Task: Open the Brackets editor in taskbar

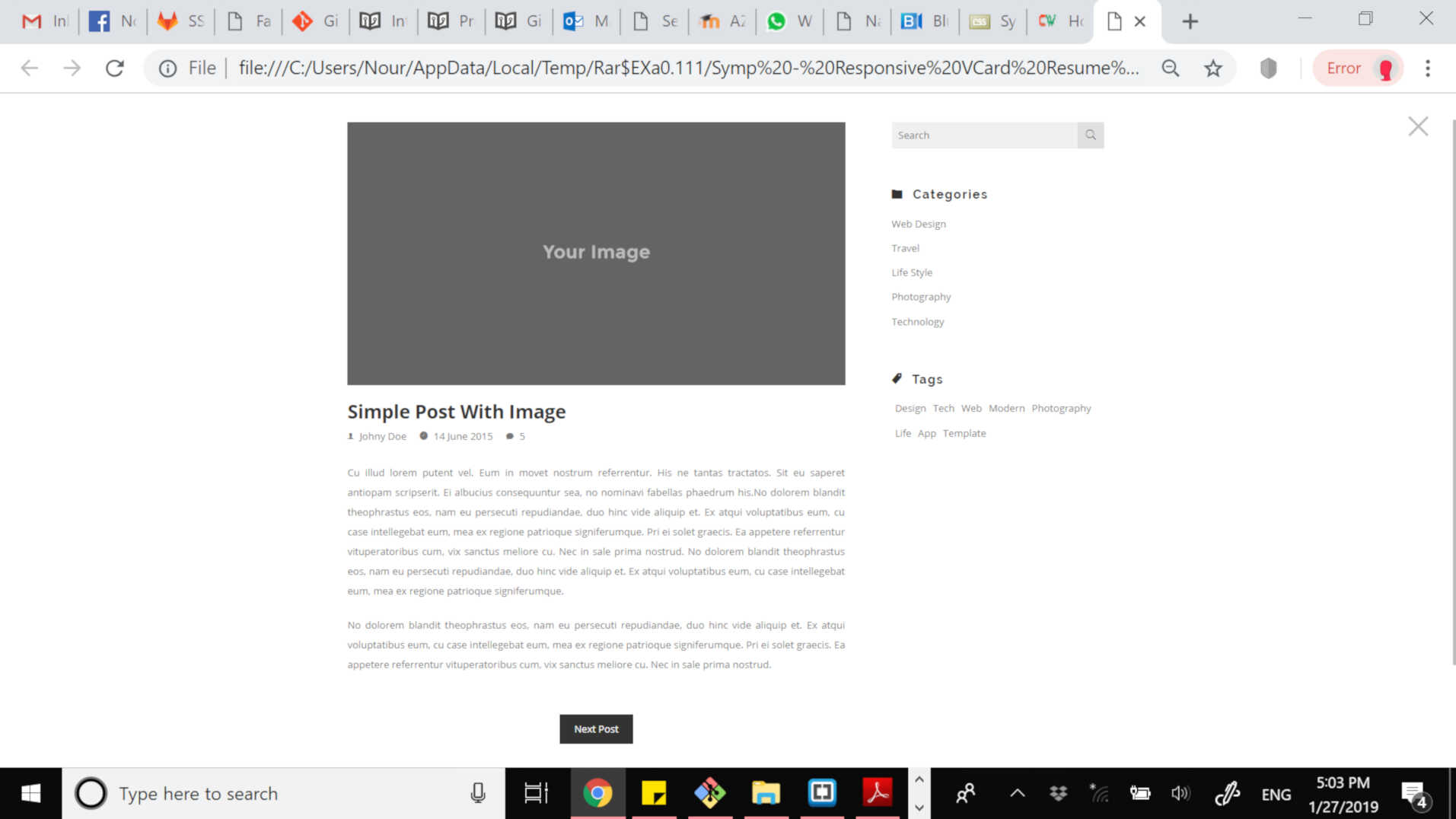Action: point(822,793)
